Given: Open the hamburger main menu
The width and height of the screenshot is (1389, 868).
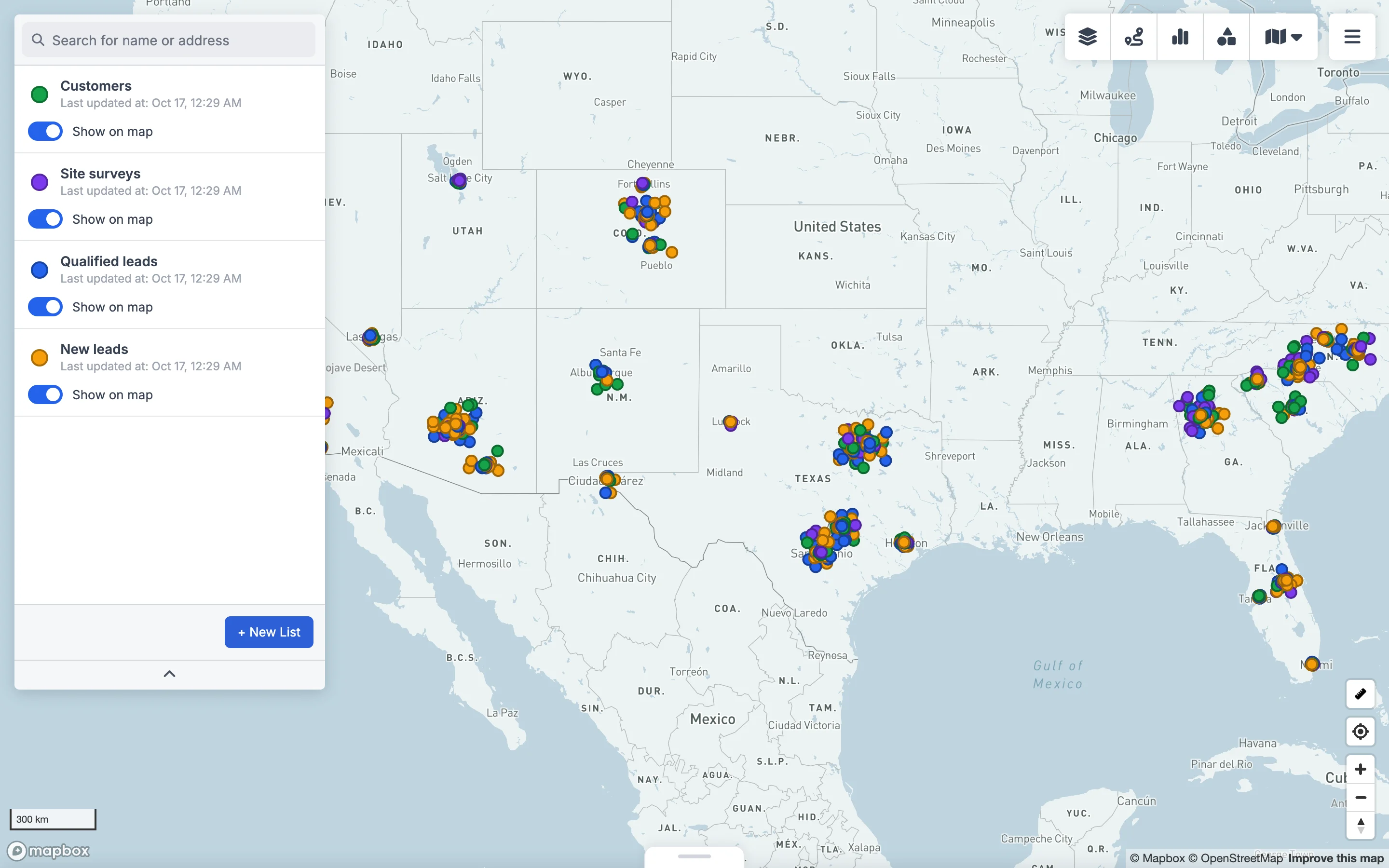Looking at the screenshot, I should point(1352,37).
